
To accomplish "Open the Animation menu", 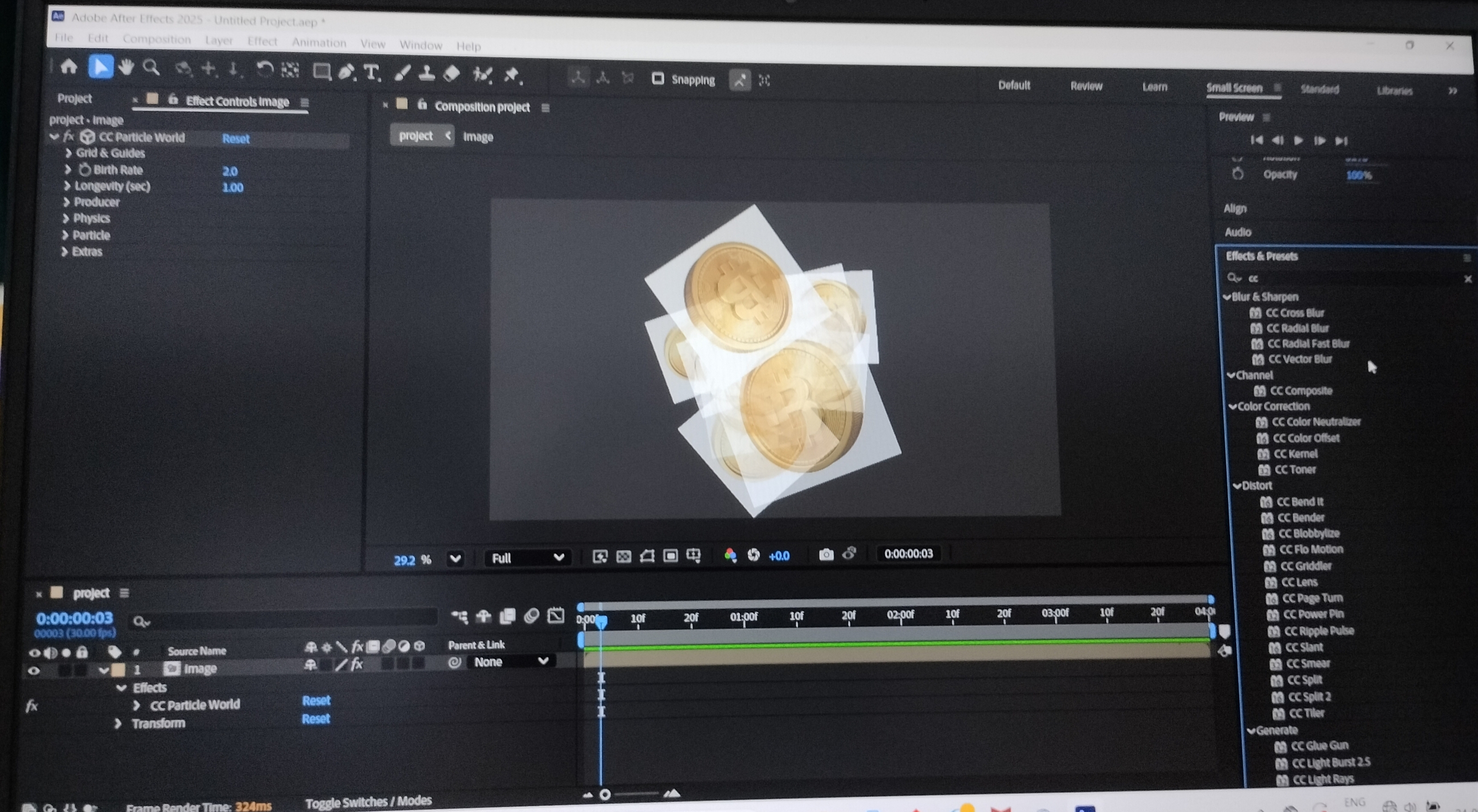I will click(318, 43).
